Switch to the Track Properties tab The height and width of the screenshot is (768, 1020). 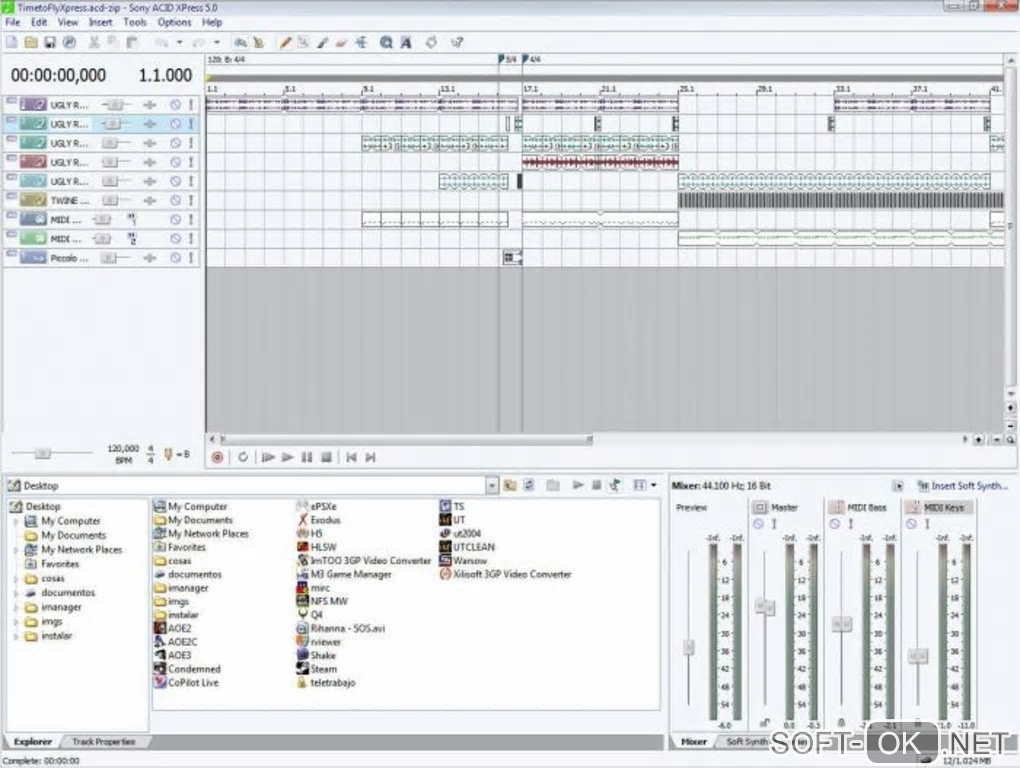(103, 741)
